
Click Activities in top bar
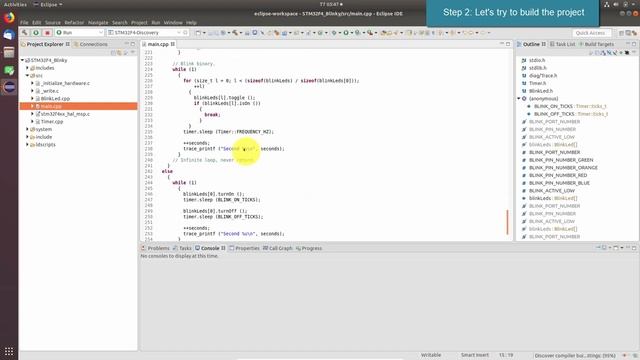point(15,4)
